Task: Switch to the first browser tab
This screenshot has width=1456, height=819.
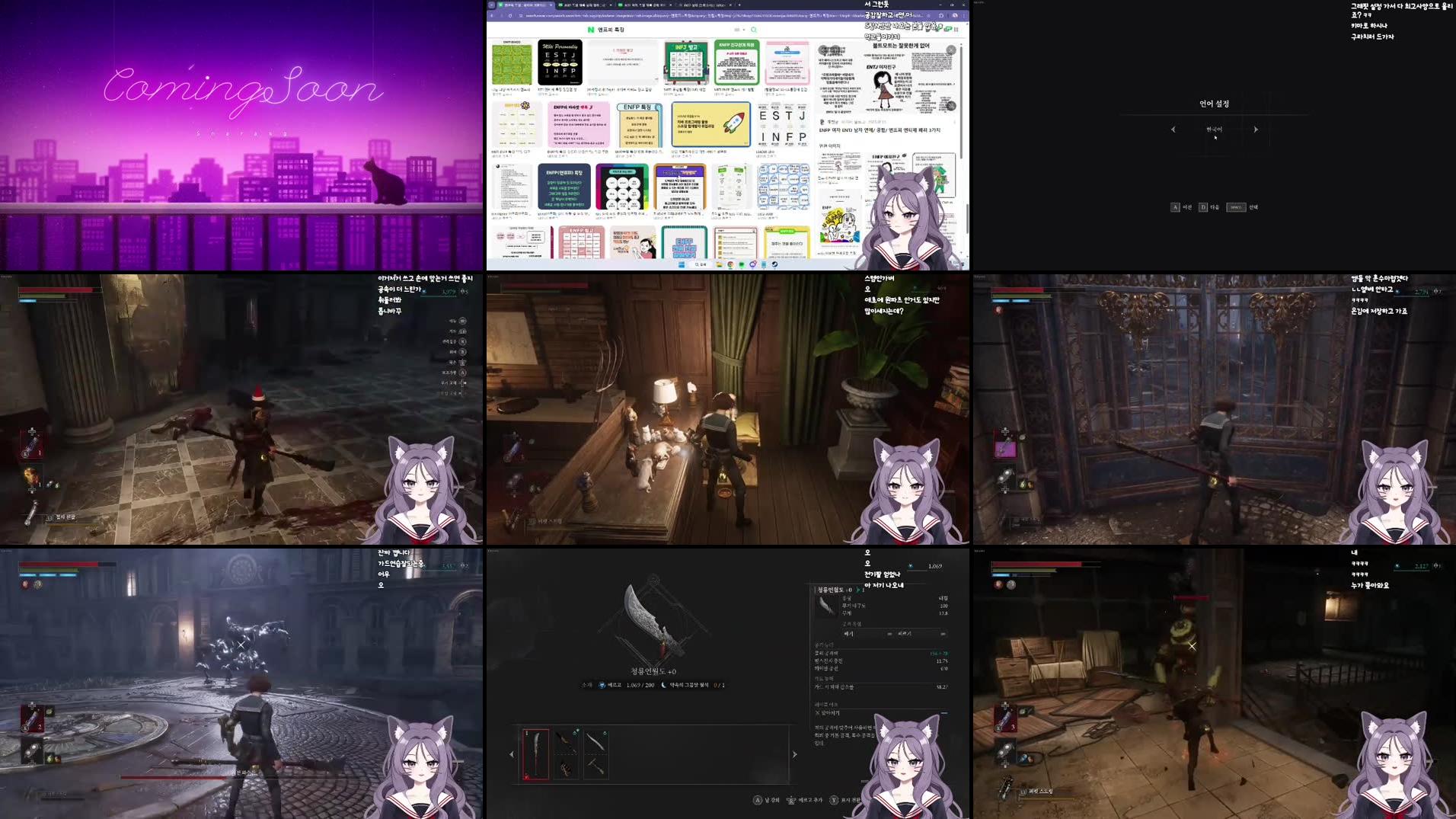Action: click(x=525, y=5)
